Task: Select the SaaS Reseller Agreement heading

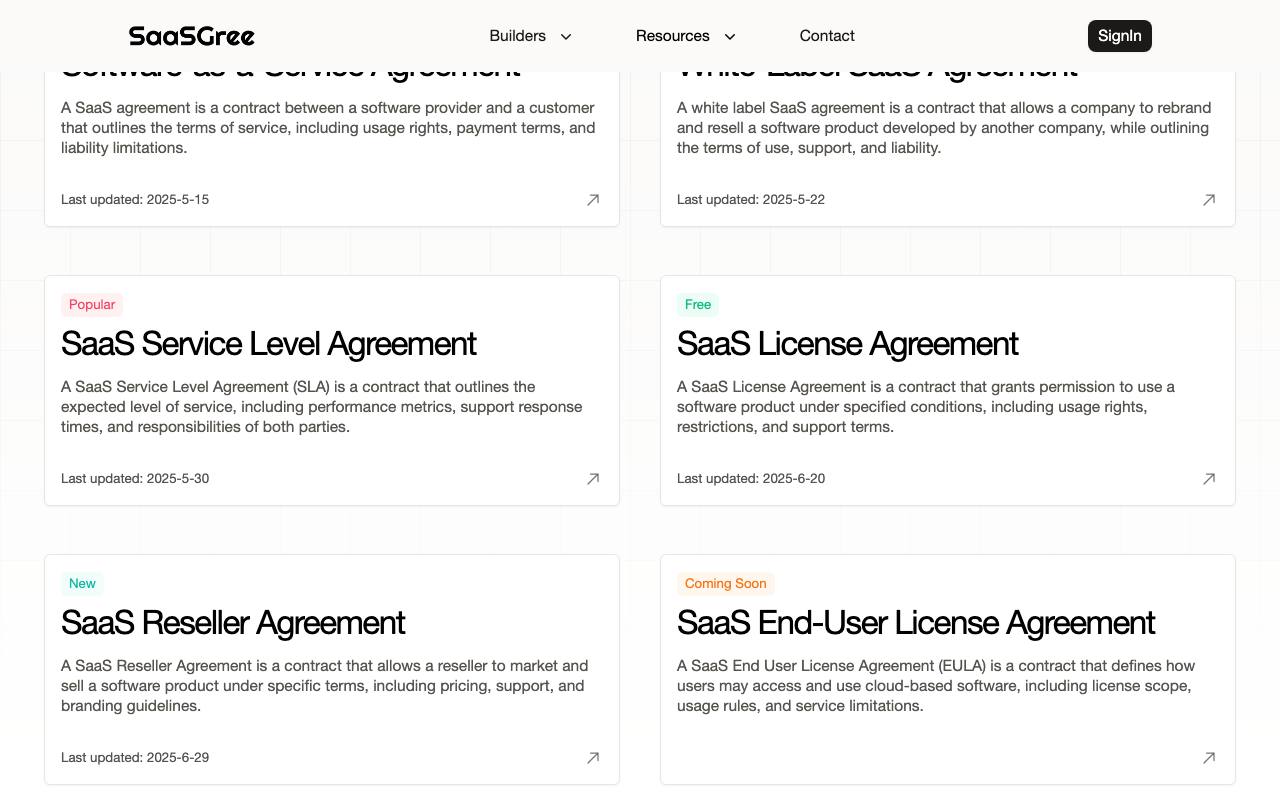Action: coord(233,623)
